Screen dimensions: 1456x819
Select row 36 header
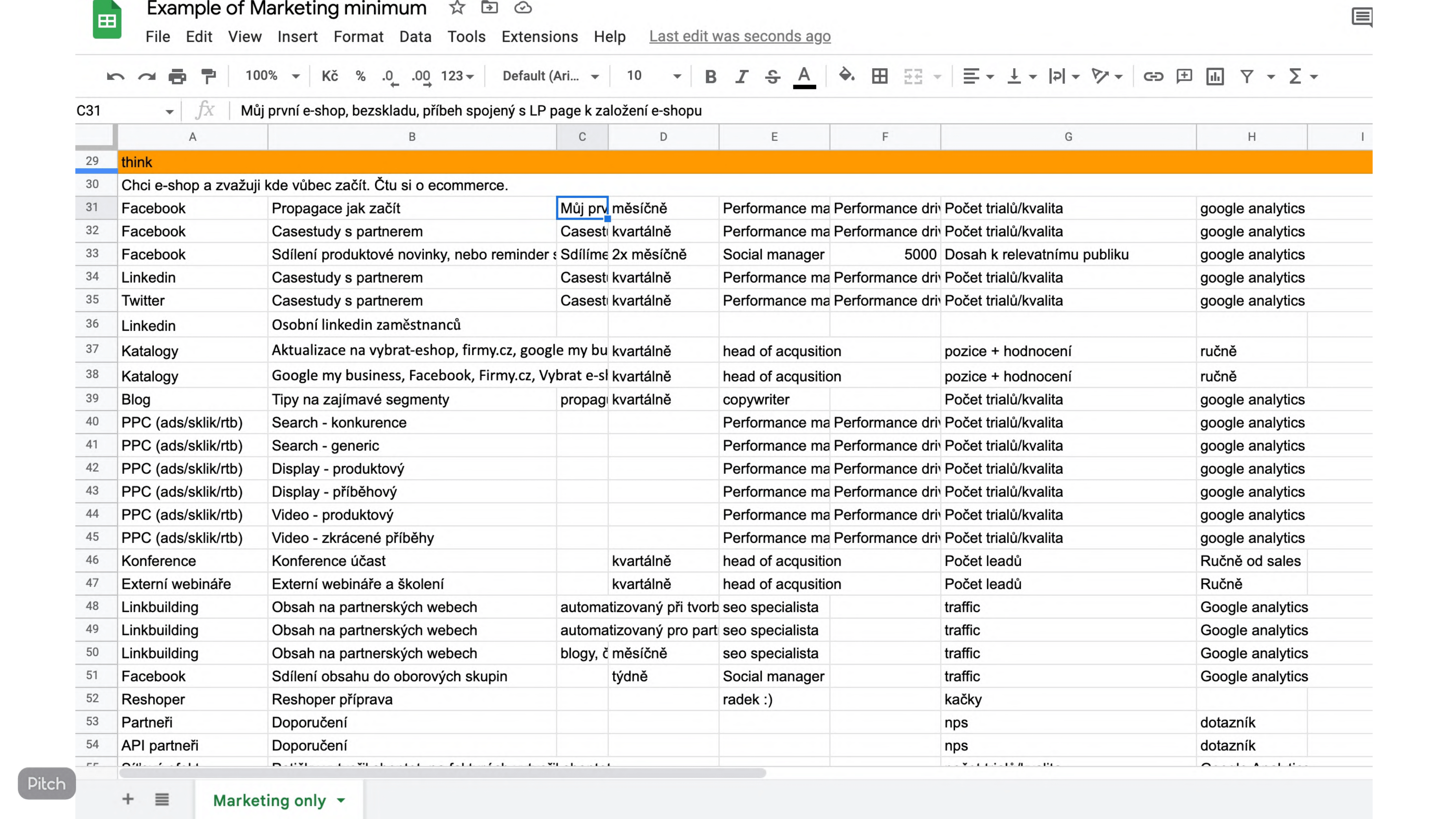(x=92, y=324)
